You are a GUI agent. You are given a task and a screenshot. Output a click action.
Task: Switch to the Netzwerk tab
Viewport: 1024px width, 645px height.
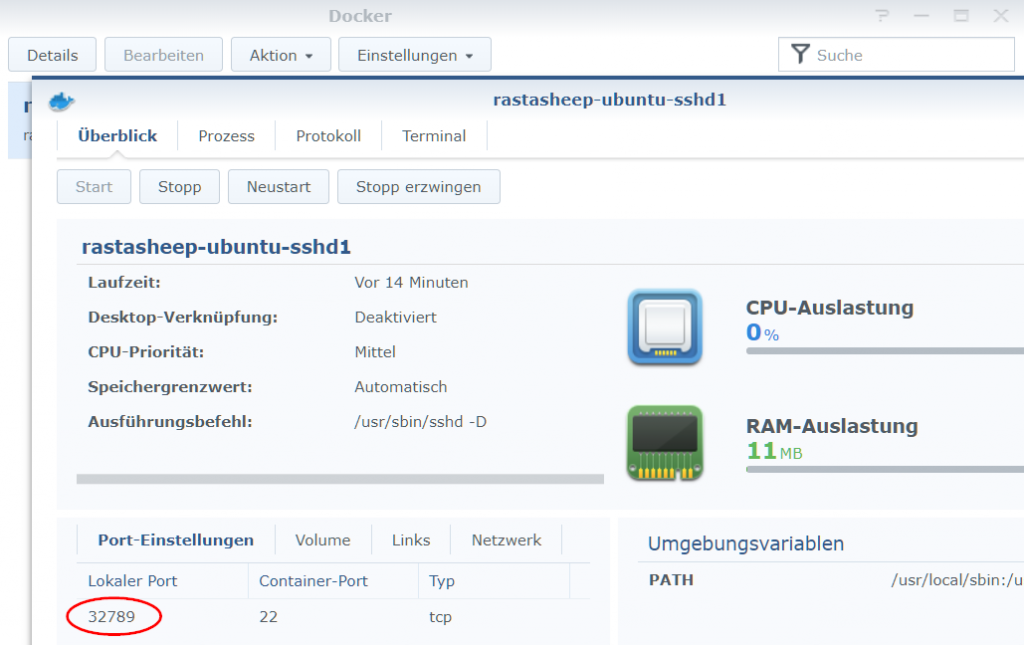[506, 539]
